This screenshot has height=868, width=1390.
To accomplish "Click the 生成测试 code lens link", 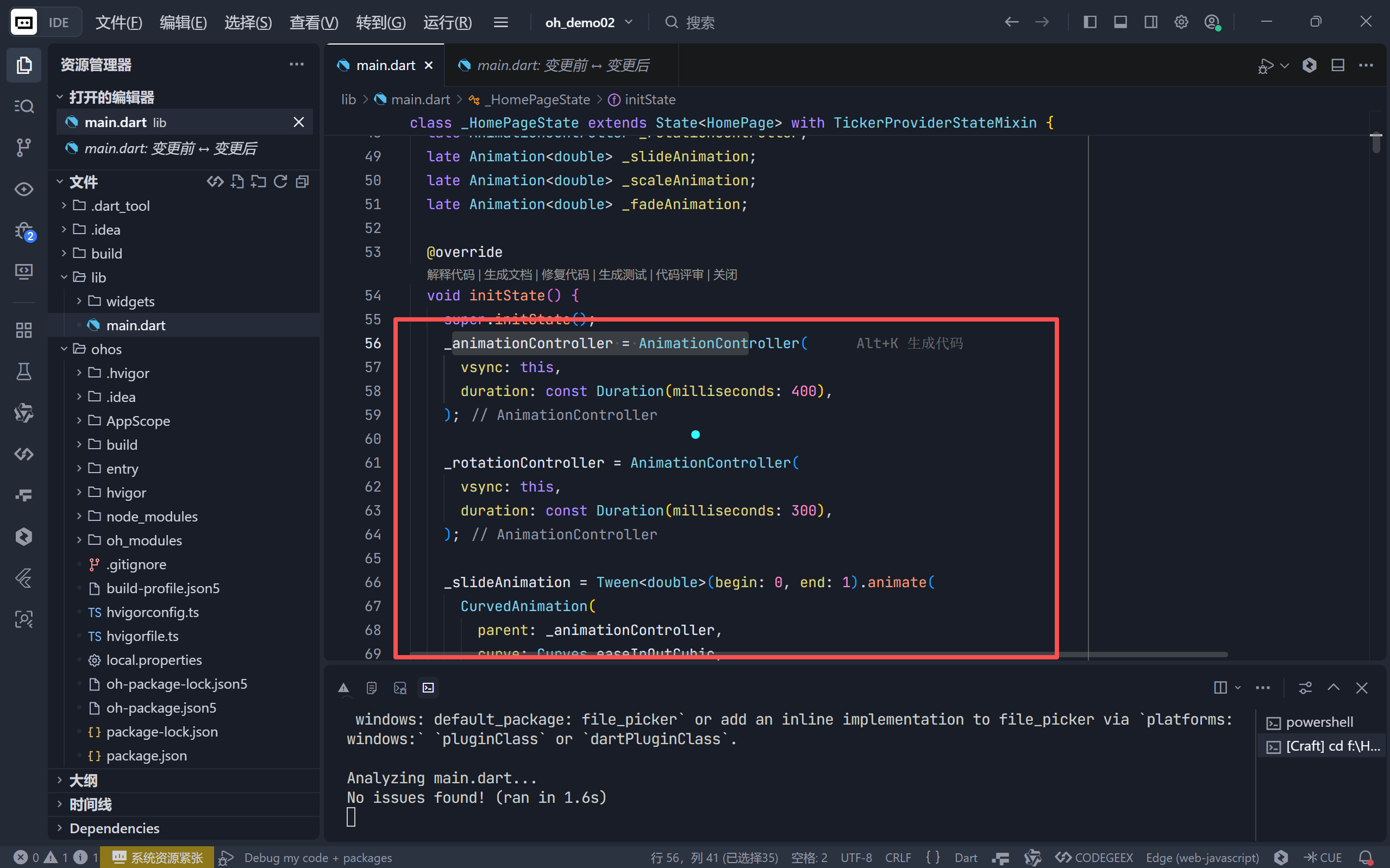I will pos(622,274).
